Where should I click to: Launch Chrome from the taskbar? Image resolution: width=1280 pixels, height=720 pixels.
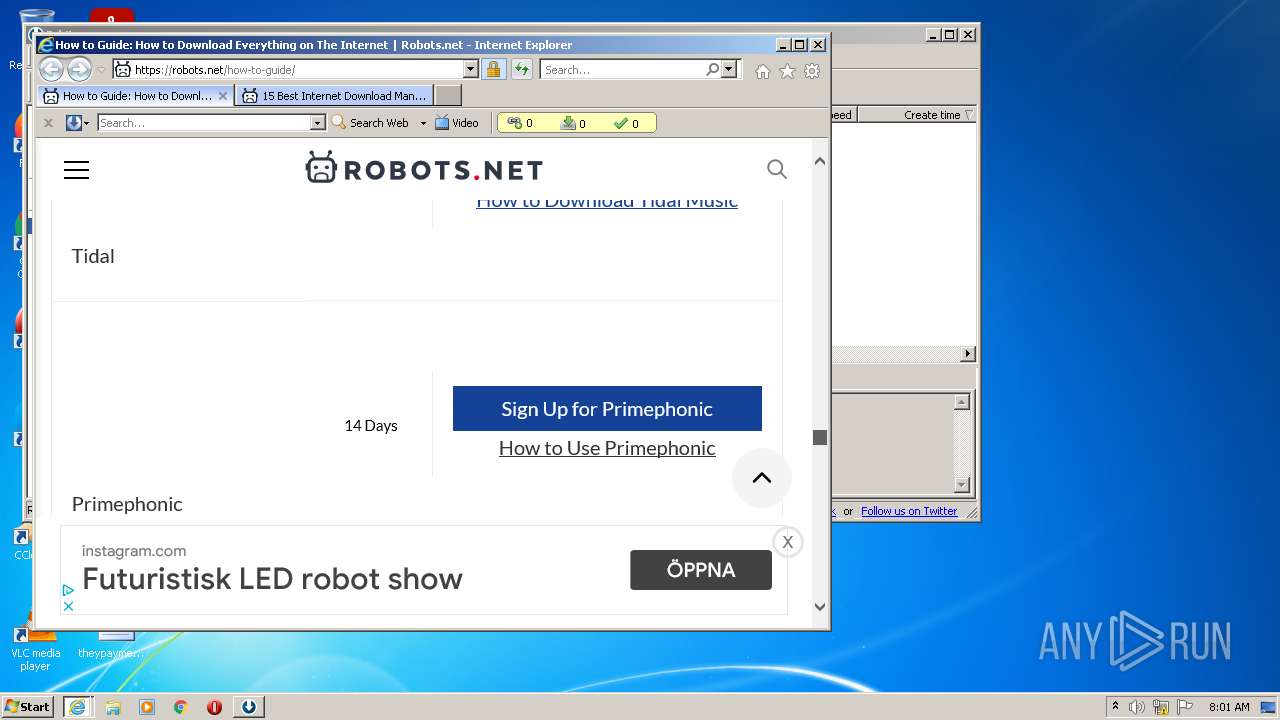click(181, 706)
